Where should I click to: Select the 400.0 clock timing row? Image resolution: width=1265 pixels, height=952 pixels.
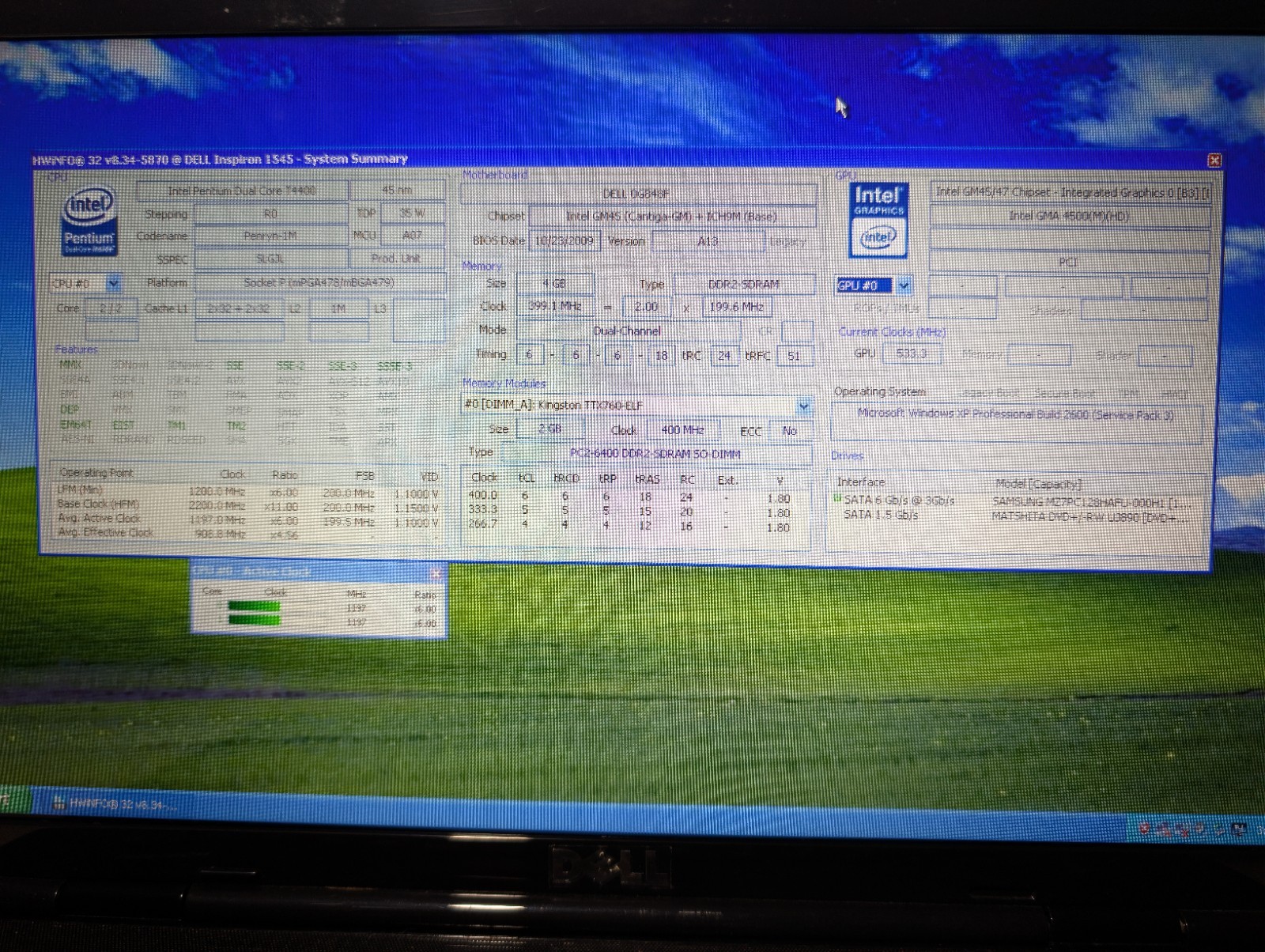636,497
